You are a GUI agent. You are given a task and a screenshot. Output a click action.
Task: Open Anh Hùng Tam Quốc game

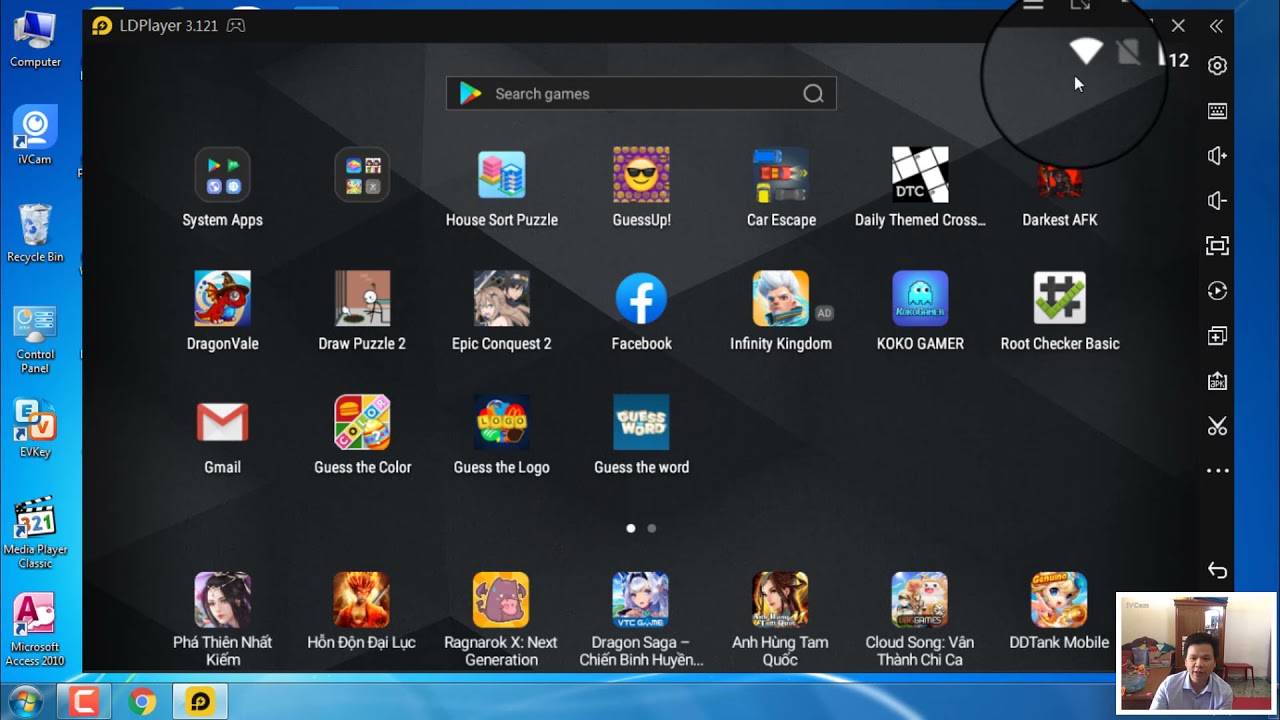point(780,599)
